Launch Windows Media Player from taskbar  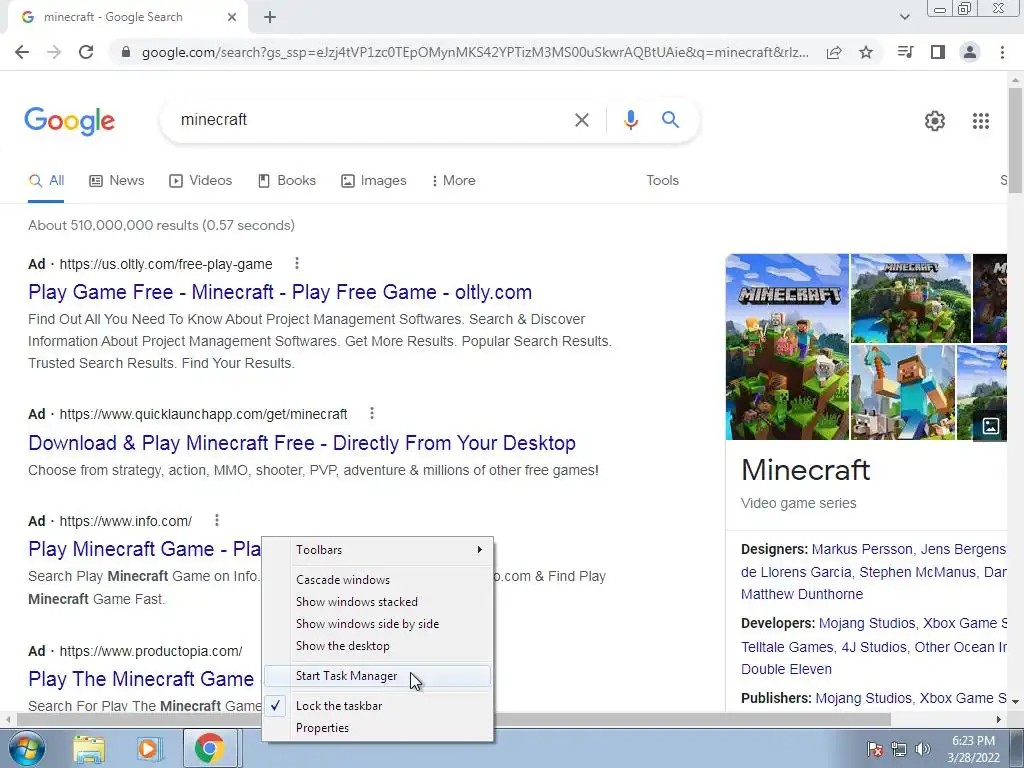pyautogui.click(x=148, y=748)
